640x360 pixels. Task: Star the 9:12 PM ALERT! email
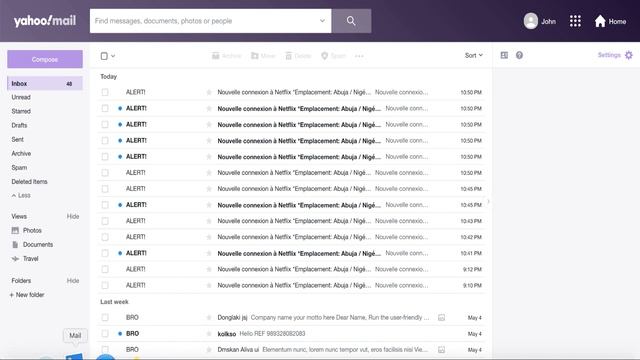[209, 269]
